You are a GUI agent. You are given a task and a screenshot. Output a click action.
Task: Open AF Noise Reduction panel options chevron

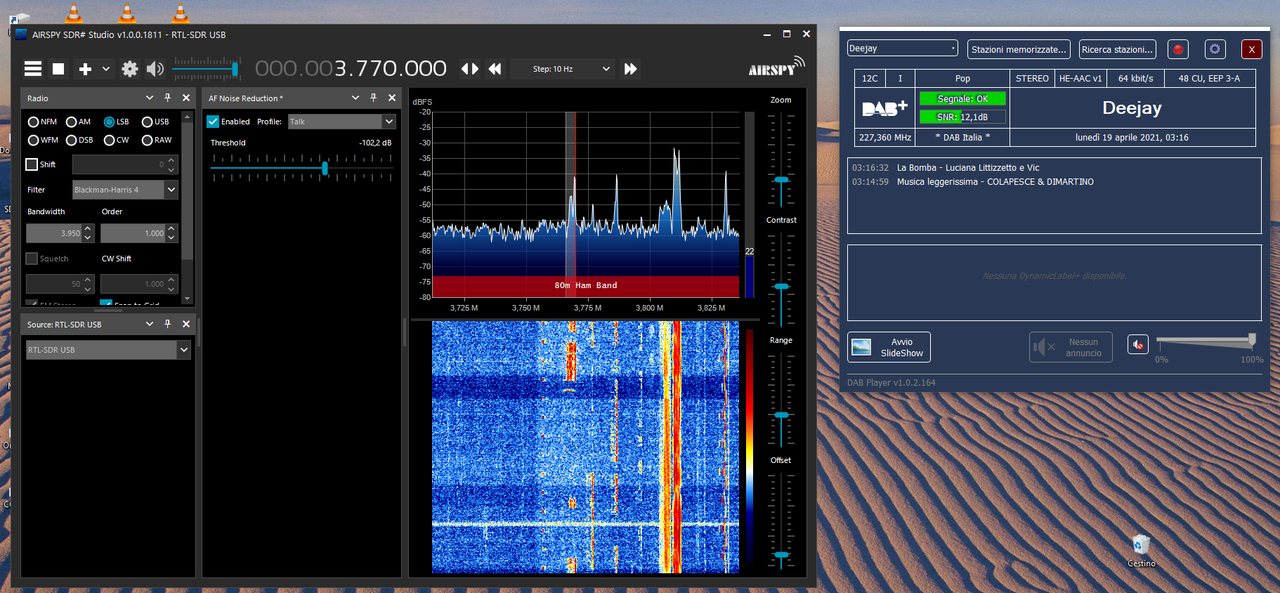pos(356,98)
